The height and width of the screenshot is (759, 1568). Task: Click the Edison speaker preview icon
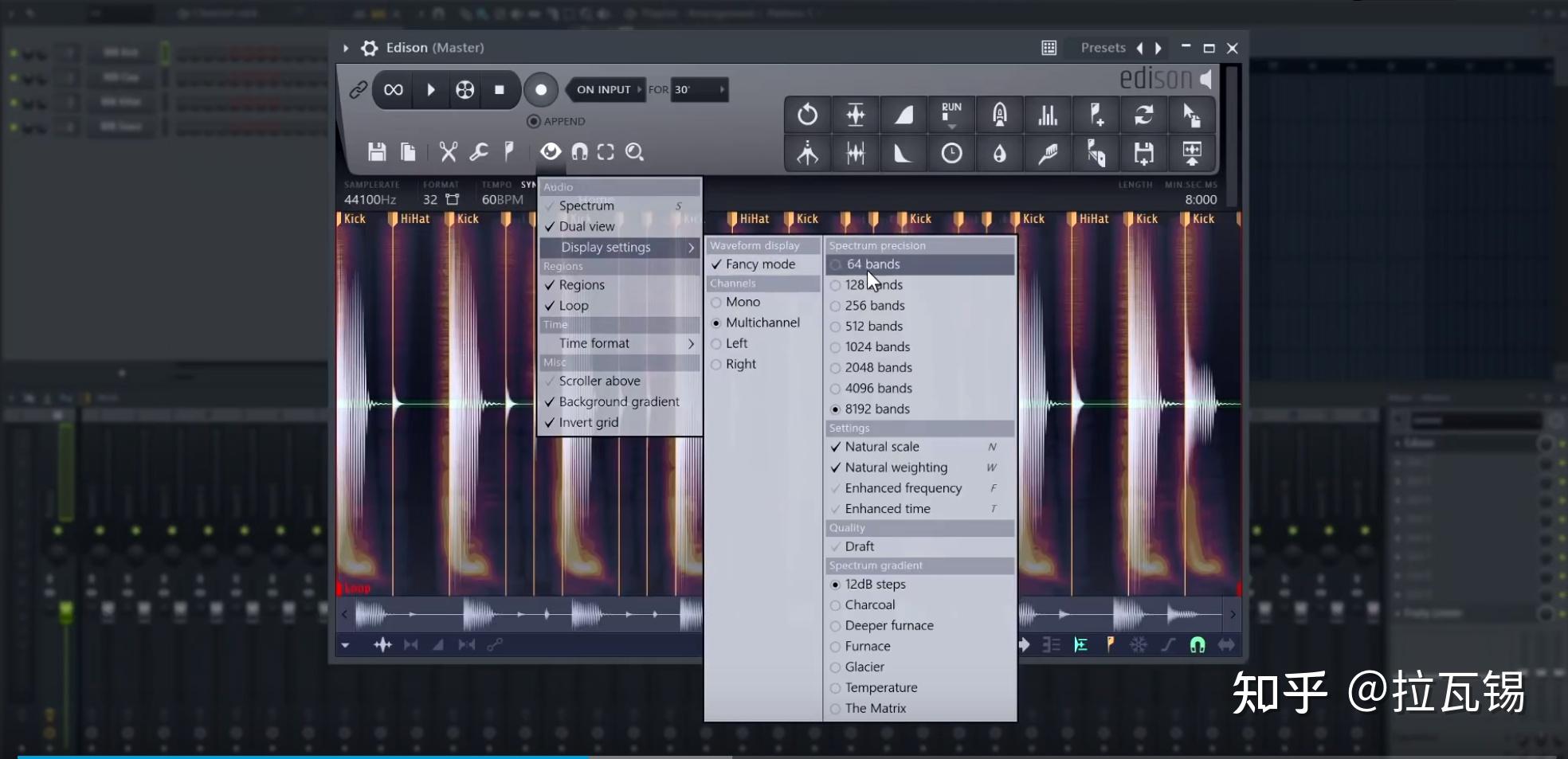pyautogui.click(x=1207, y=79)
